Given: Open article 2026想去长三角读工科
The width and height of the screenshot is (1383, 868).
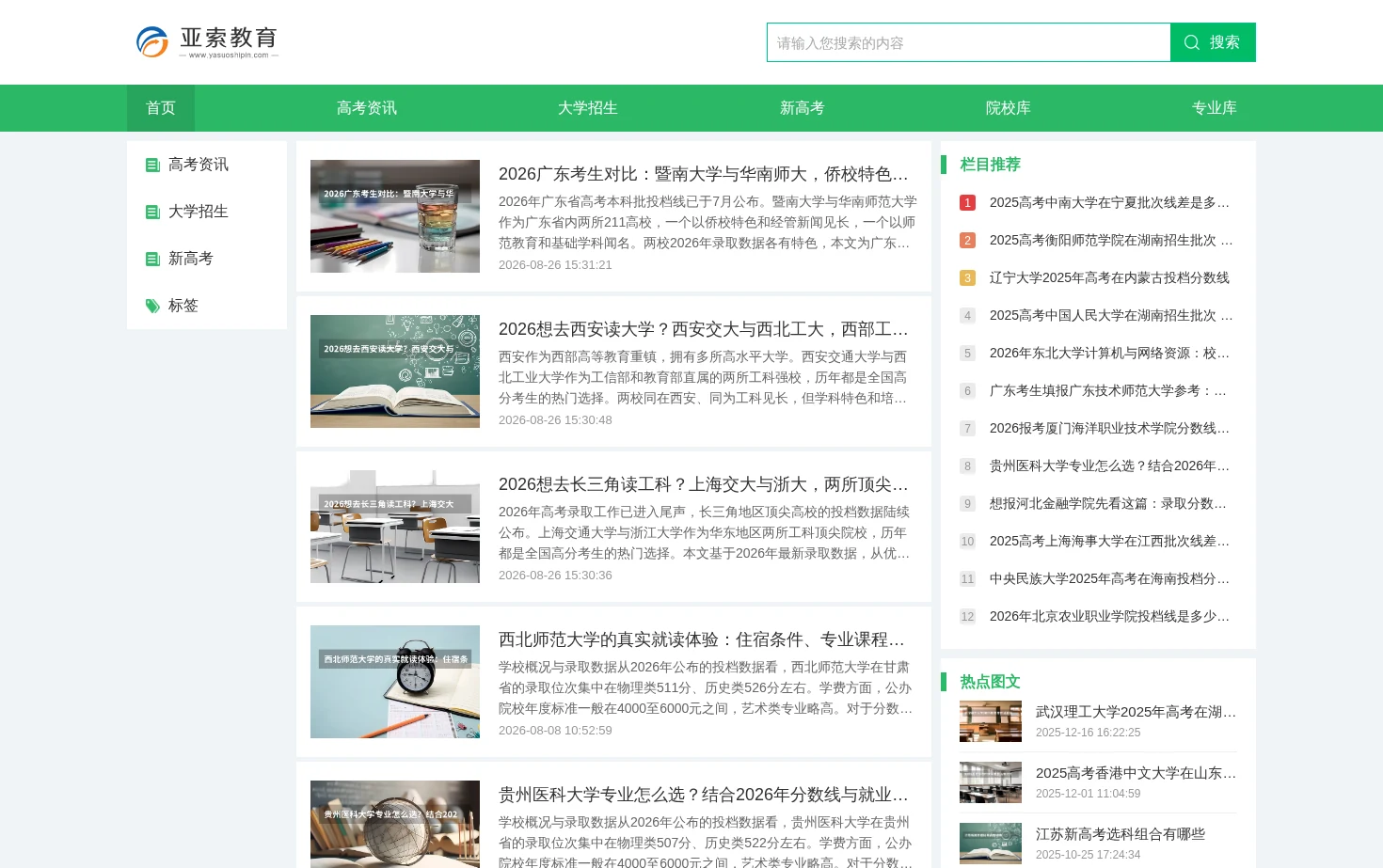Looking at the screenshot, I should [704, 484].
